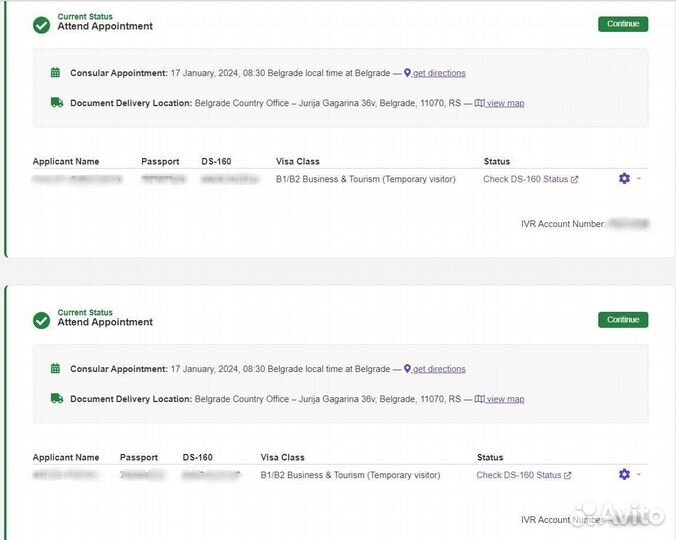676x540 pixels.
Task: Click the green checkmark status icon in the top card
Action: [41, 25]
